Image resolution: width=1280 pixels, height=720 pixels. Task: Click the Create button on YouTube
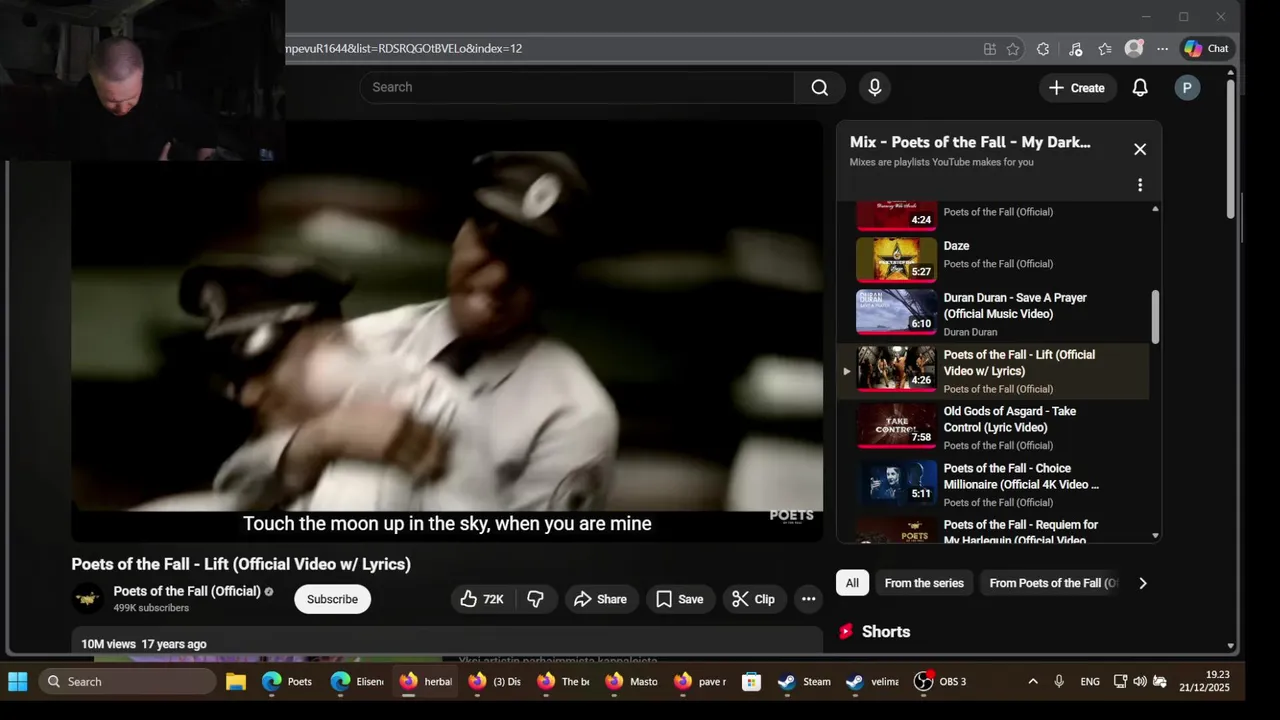pos(1077,88)
